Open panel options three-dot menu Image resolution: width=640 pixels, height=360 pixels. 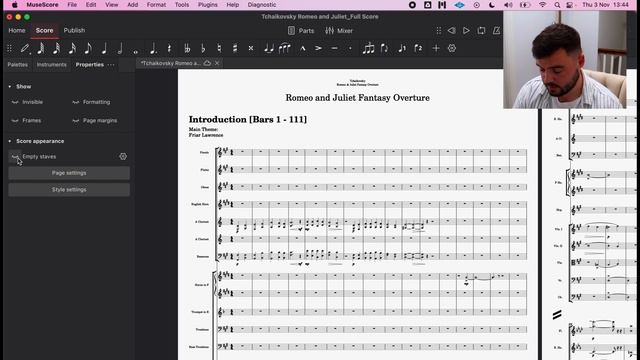point(111,64)
